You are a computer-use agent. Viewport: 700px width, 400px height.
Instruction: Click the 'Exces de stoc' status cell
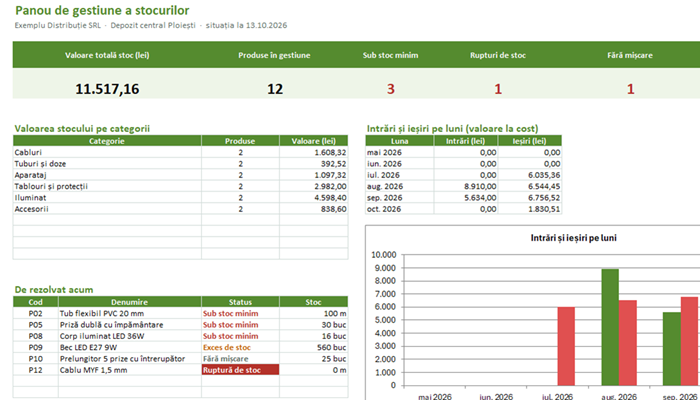point(240,347)
